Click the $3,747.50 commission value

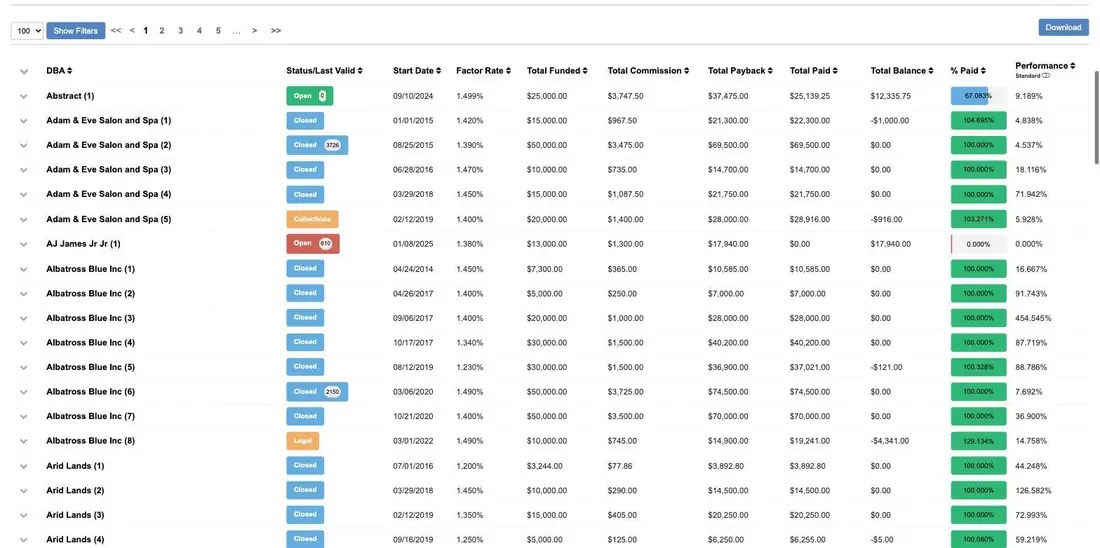click(x=626, y=95)
